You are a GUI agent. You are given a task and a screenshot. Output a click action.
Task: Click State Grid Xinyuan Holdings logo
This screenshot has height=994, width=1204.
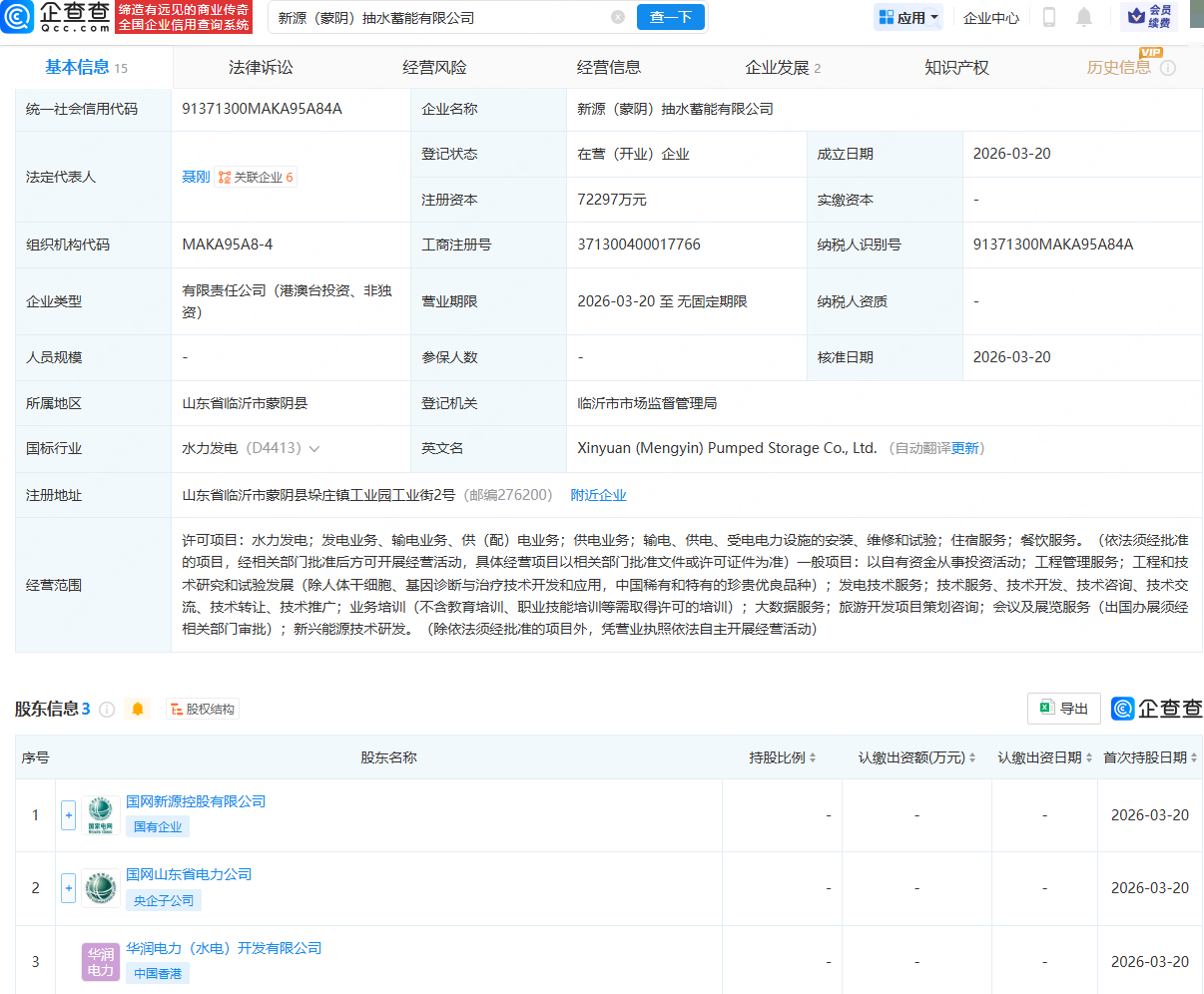(101, 815)
